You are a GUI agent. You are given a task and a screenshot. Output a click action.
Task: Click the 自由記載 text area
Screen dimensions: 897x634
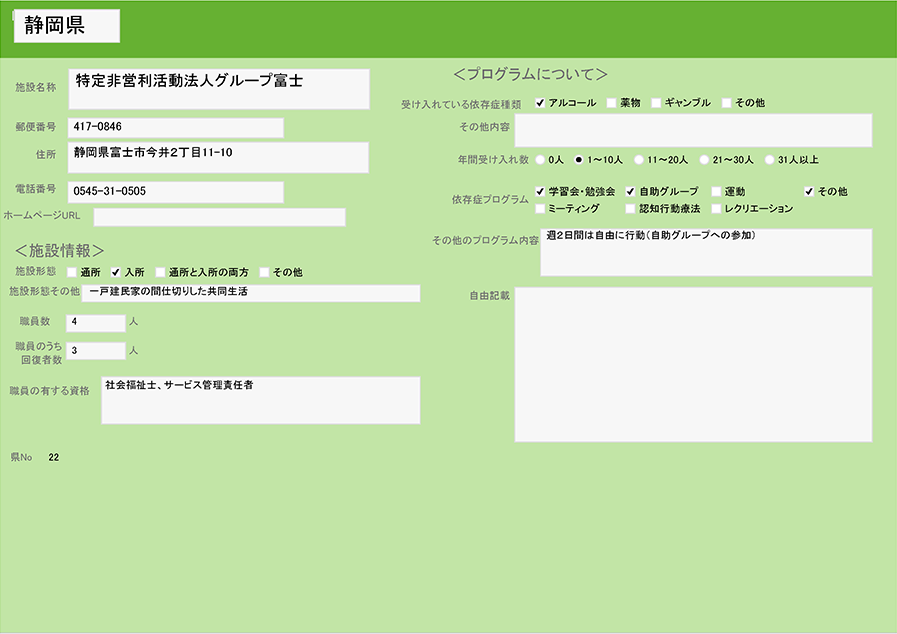click(x=693, y=365)
